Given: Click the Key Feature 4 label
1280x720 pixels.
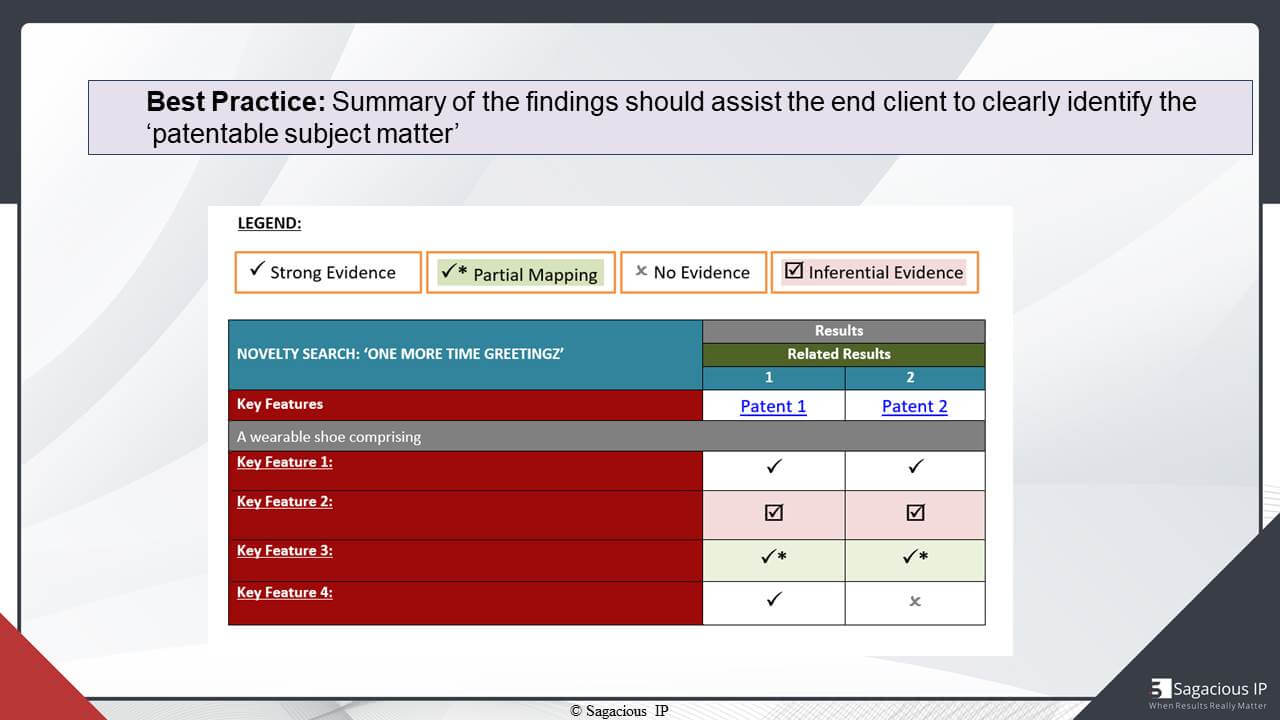Looking at the screenshot, I should coord(285,592).
